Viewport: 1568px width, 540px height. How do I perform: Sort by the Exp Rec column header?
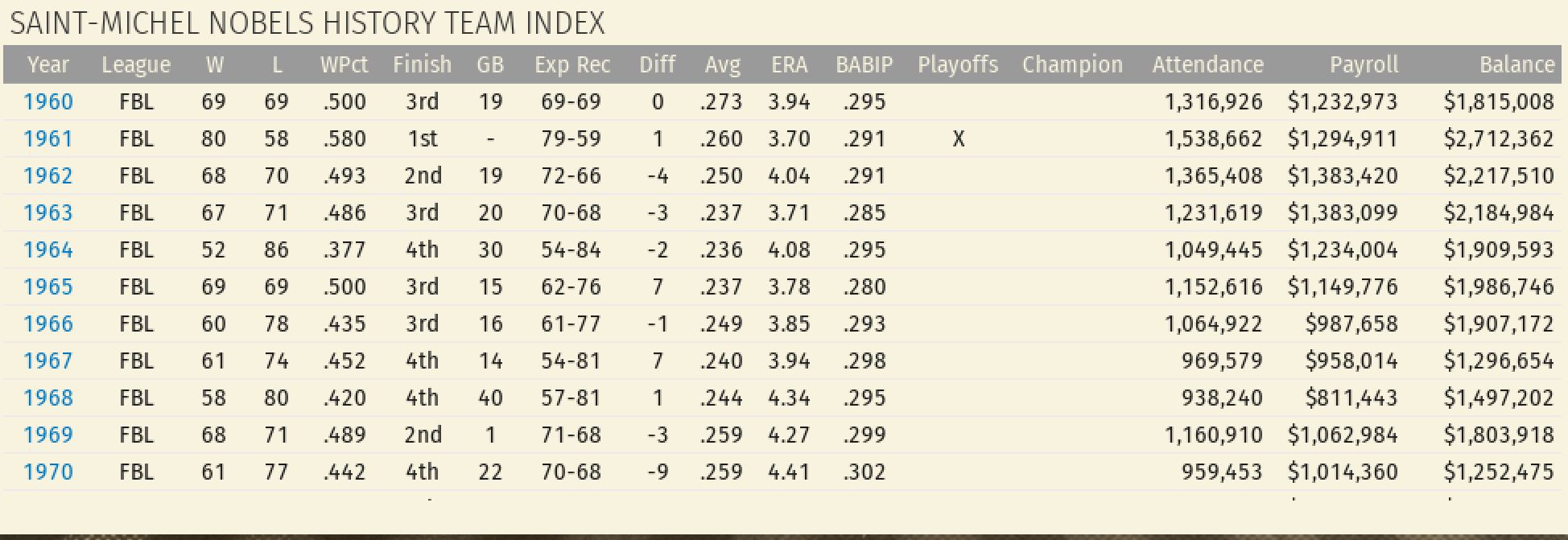tap(572, 65)
